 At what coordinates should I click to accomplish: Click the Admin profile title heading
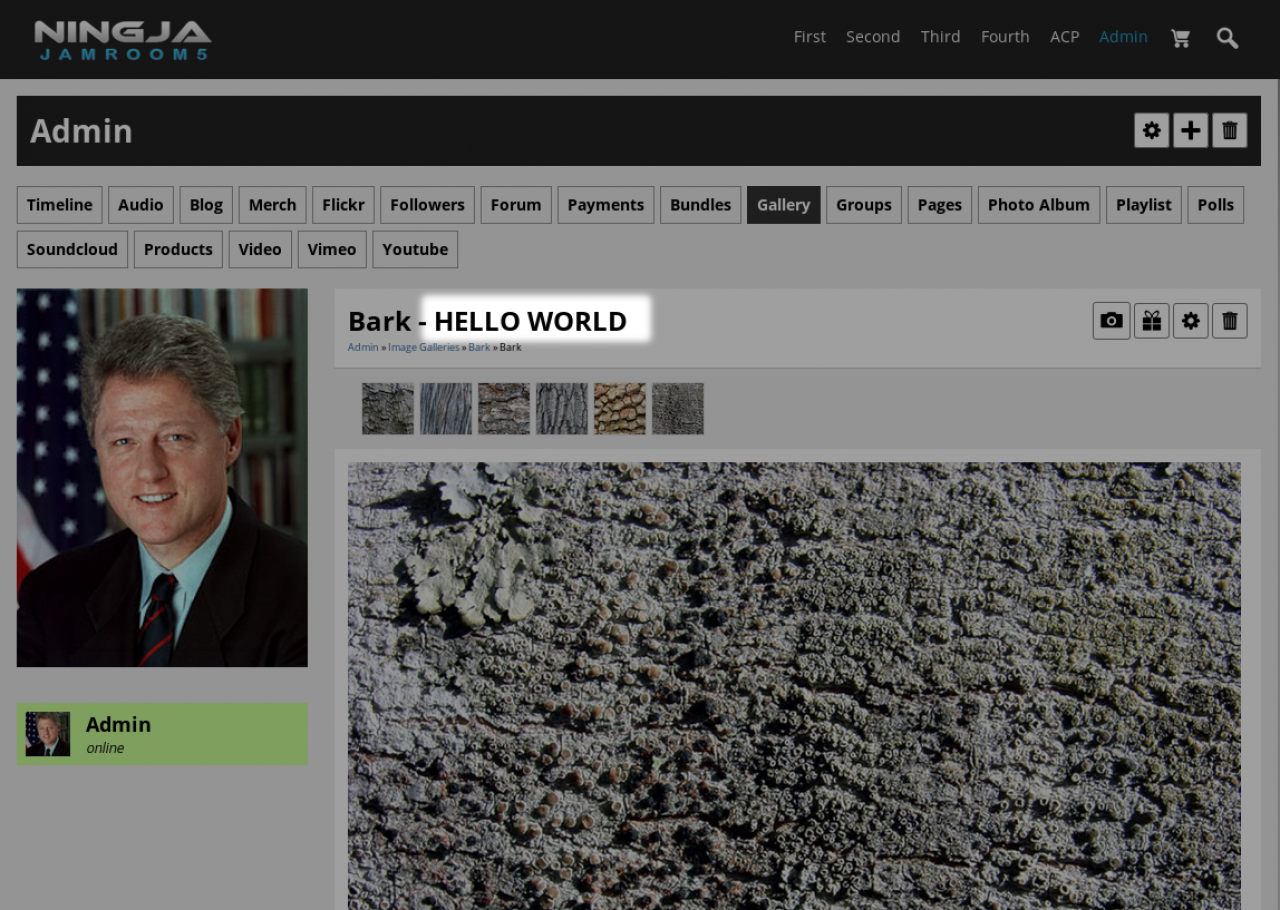(x=81, y=131)
